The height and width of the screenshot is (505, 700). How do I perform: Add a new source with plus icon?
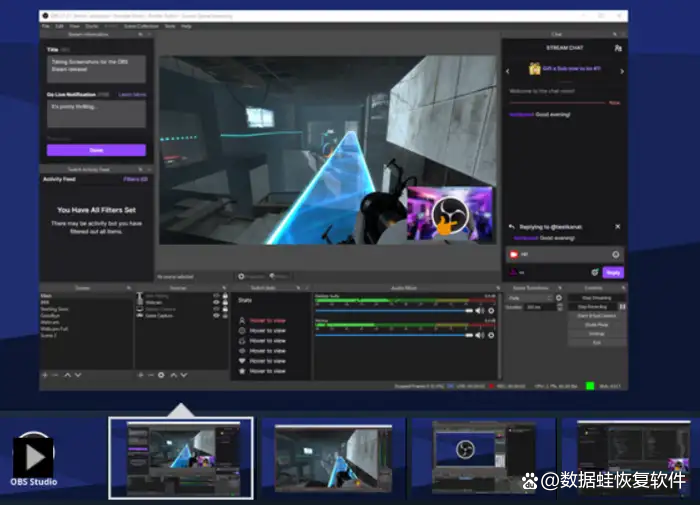139,375
